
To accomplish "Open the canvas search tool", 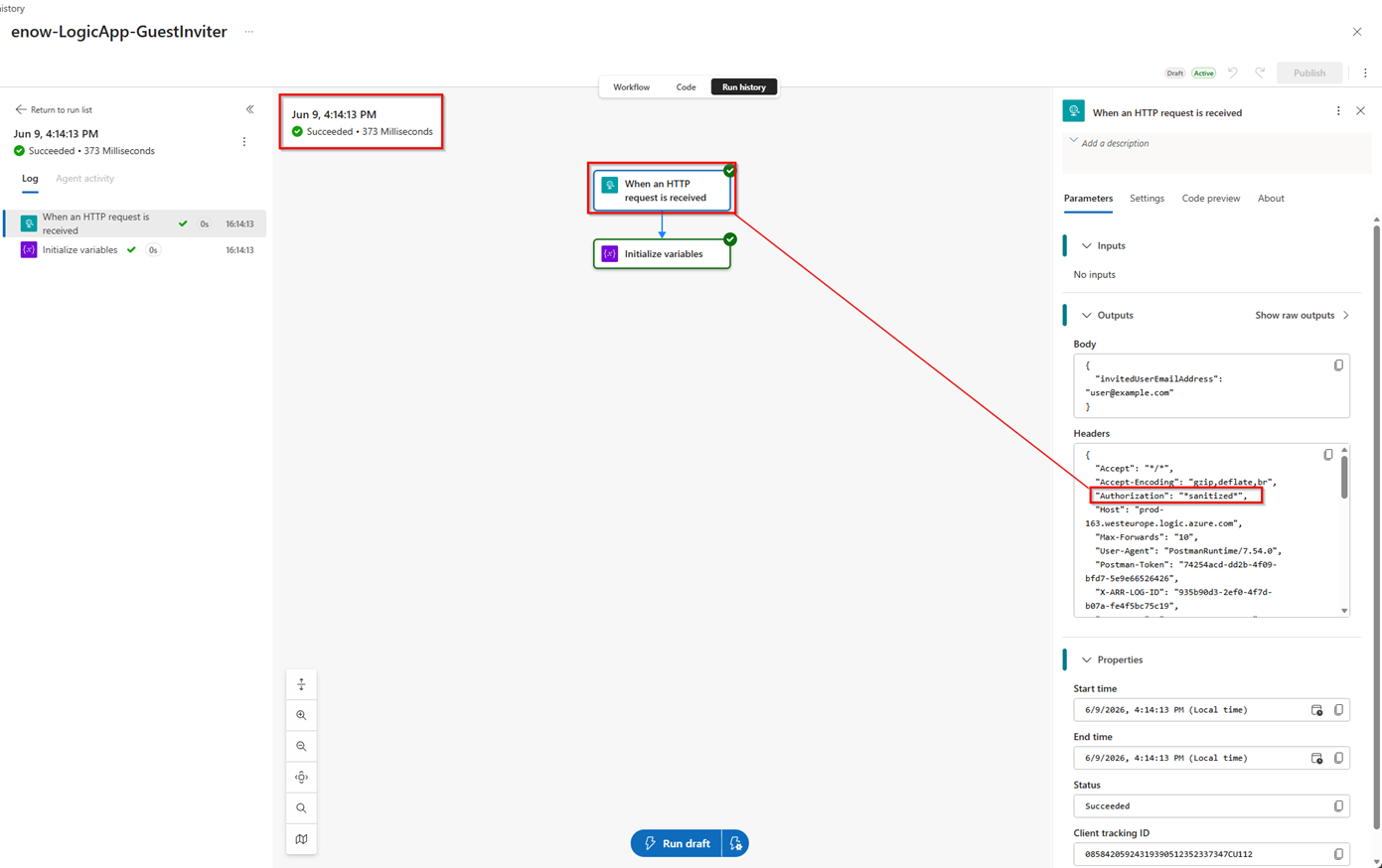I will [301, 808].
